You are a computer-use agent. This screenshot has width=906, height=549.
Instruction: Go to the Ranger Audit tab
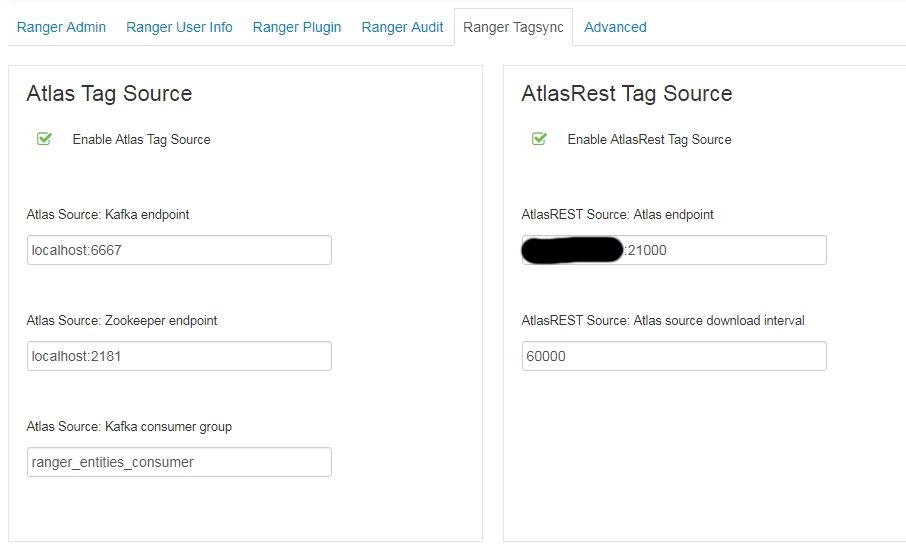(402, 27)
